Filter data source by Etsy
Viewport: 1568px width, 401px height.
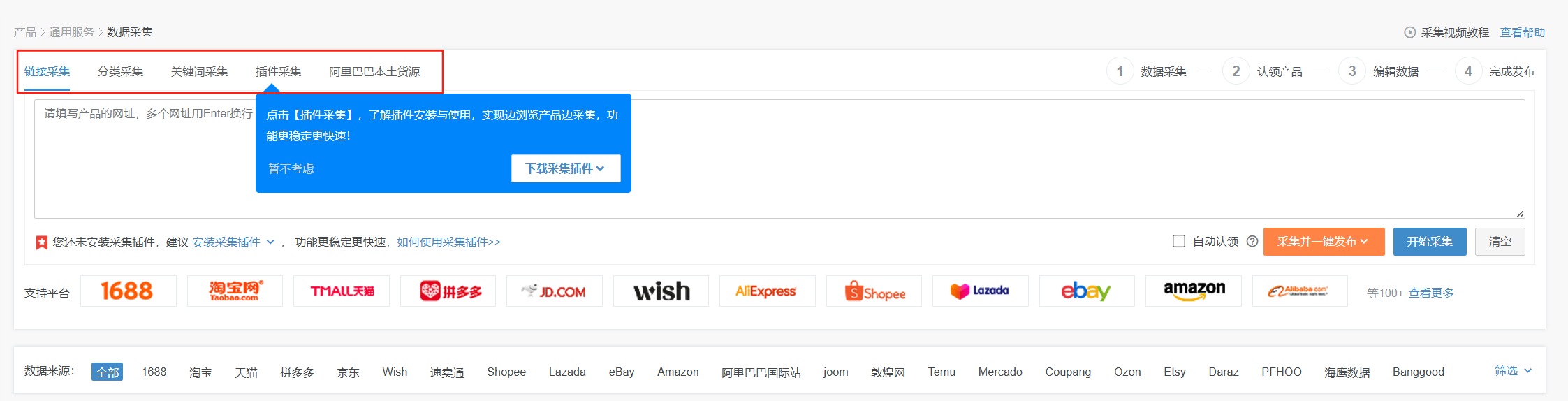pyautogui.click(x=1175, y=372)
